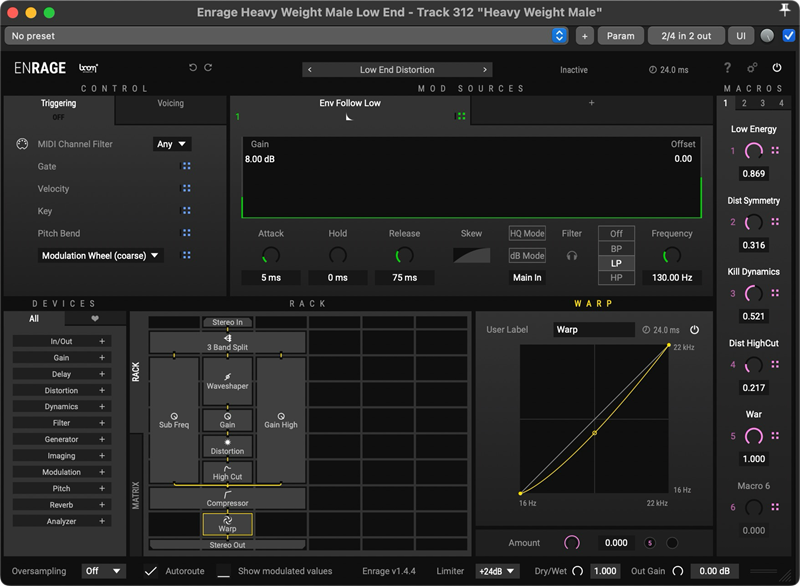This screenshot has height=586, width=800.
Task: Click the Low Energy macro knob
Action: (x=754, y=151)
